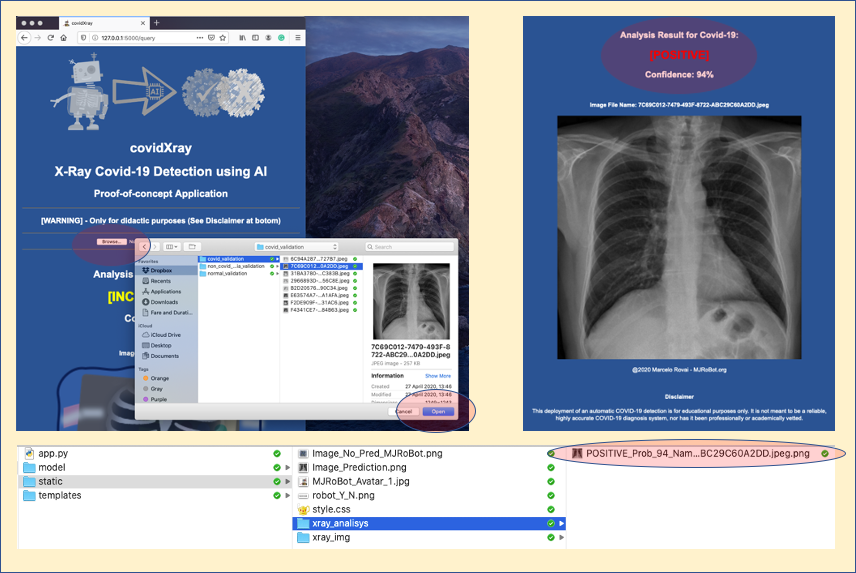Viewport: 856px width, 573px height.
Task: Open the Firefox account icon
Action: click(268, 38)
